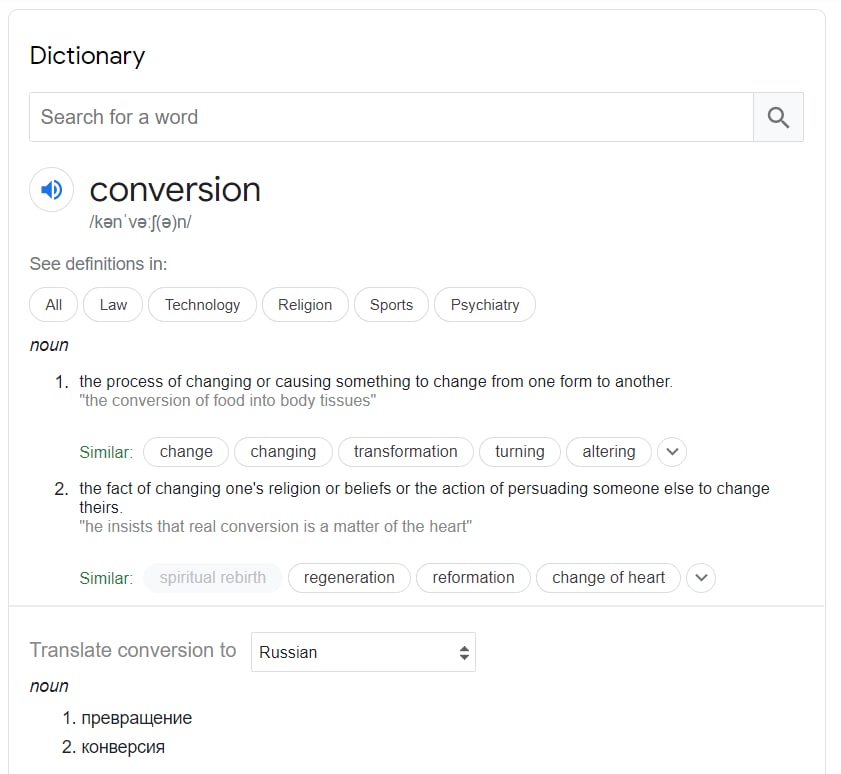
Task: Filter definitions by Religion
Action: (x=305, y=305)
